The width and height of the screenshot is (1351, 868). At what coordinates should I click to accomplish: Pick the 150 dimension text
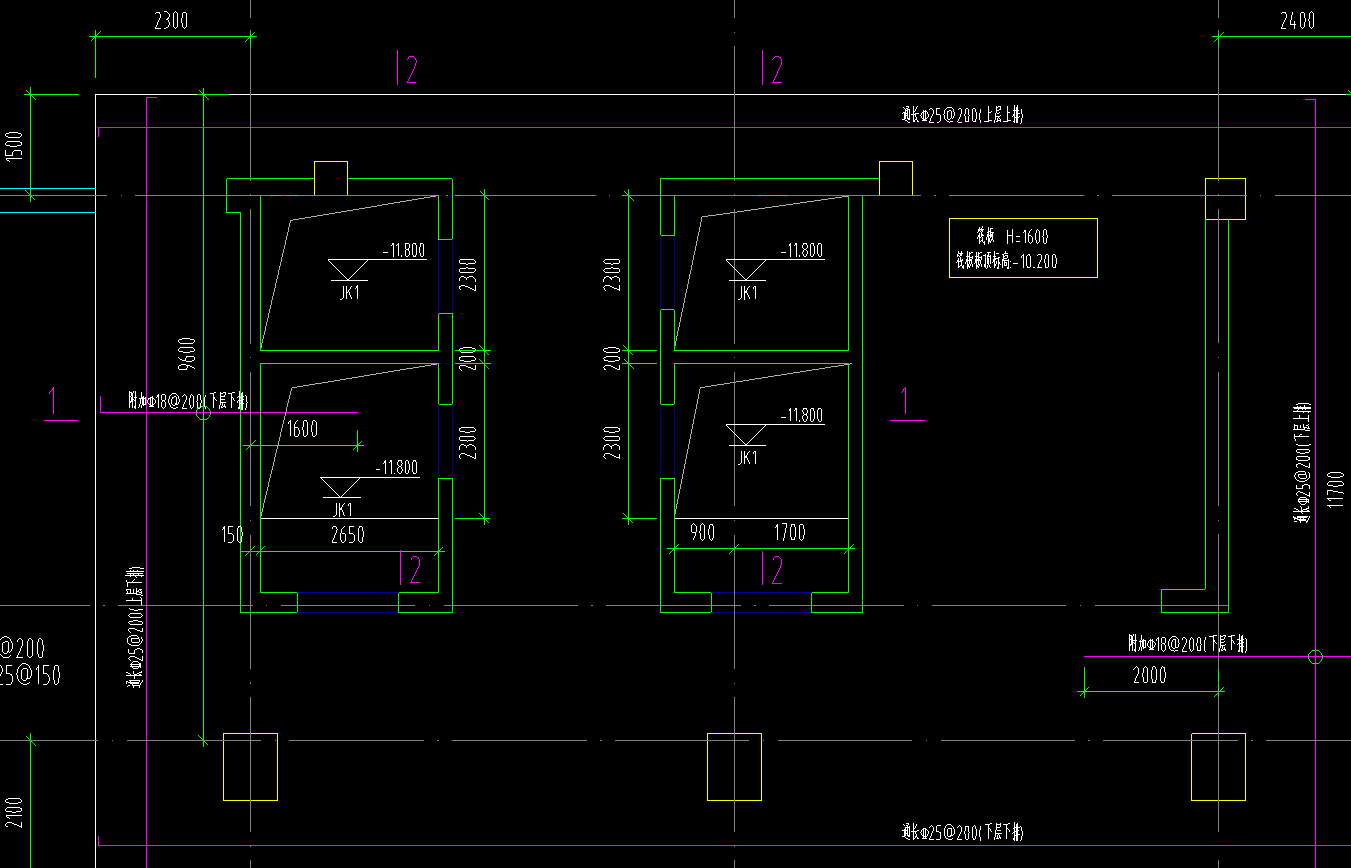point(233,535)
